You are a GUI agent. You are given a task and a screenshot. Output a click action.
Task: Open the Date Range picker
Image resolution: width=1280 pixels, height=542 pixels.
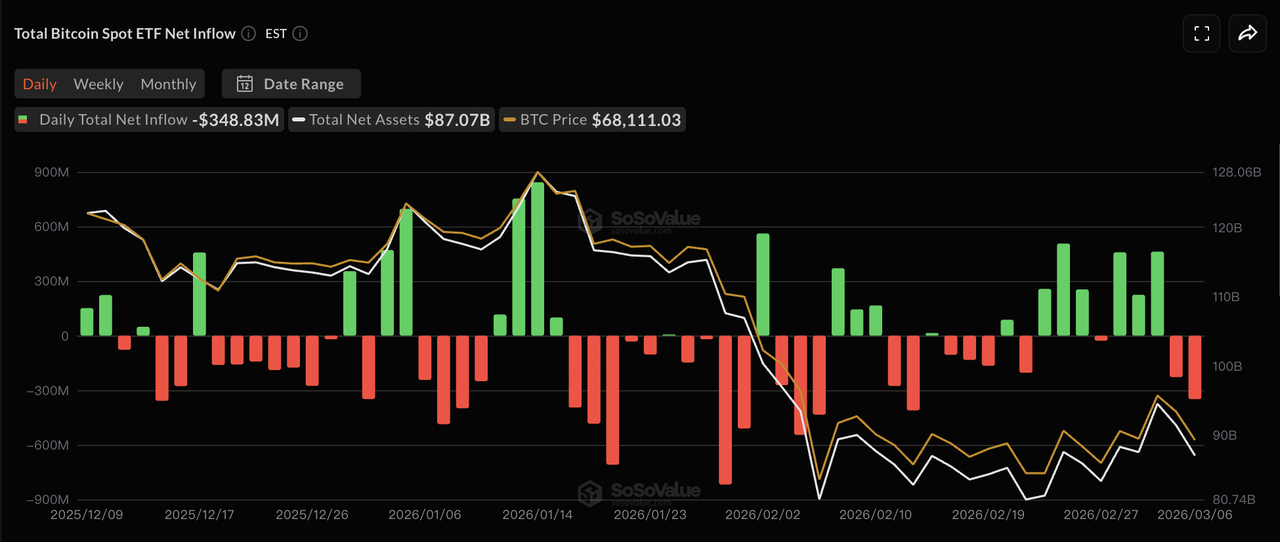coord(291,84)
